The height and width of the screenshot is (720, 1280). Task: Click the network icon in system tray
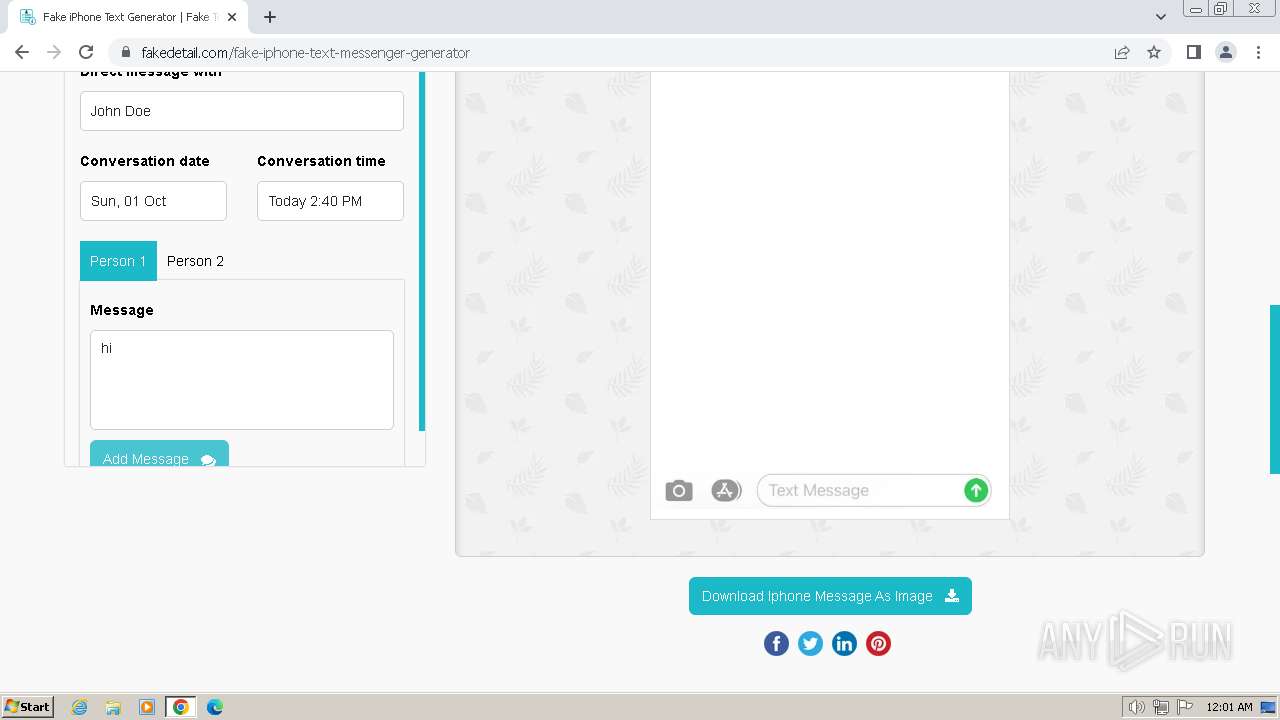[x=1160, y=707]
